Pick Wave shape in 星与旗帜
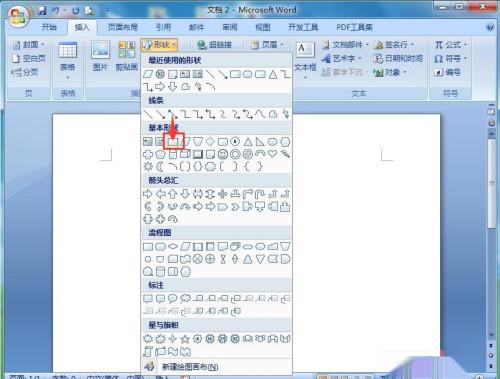The image size is (500, 379). (x=173, y=351)
